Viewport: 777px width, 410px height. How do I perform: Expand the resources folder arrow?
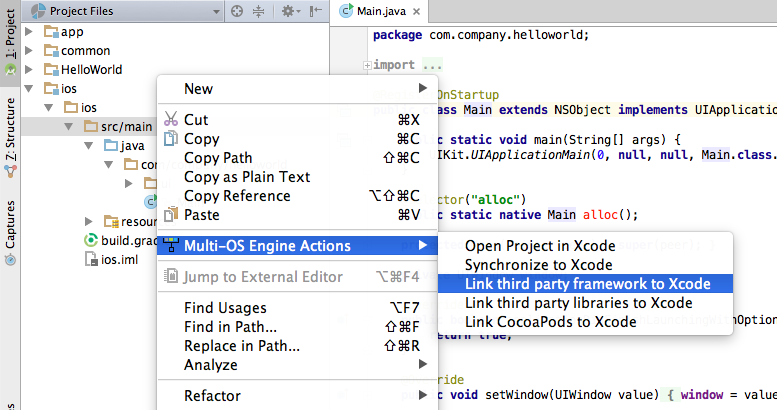(x=88, y=221)
